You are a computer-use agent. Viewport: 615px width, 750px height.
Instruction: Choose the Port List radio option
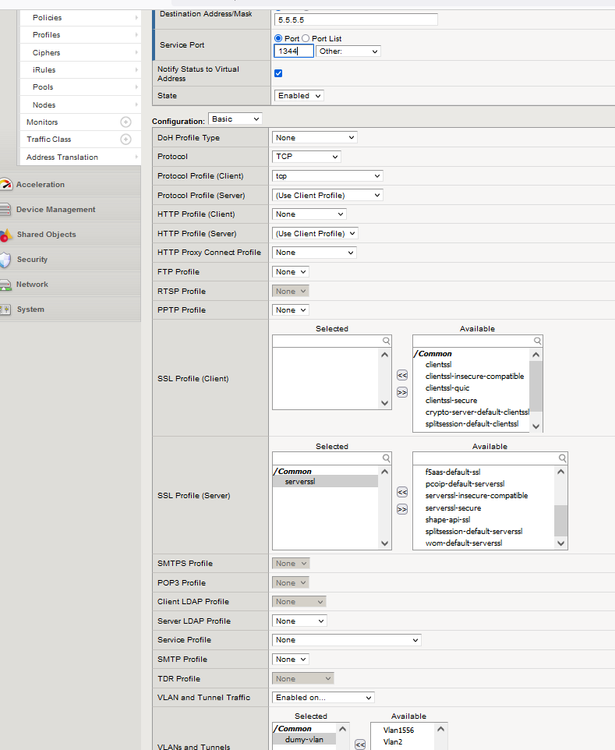[x=309, y=38]
